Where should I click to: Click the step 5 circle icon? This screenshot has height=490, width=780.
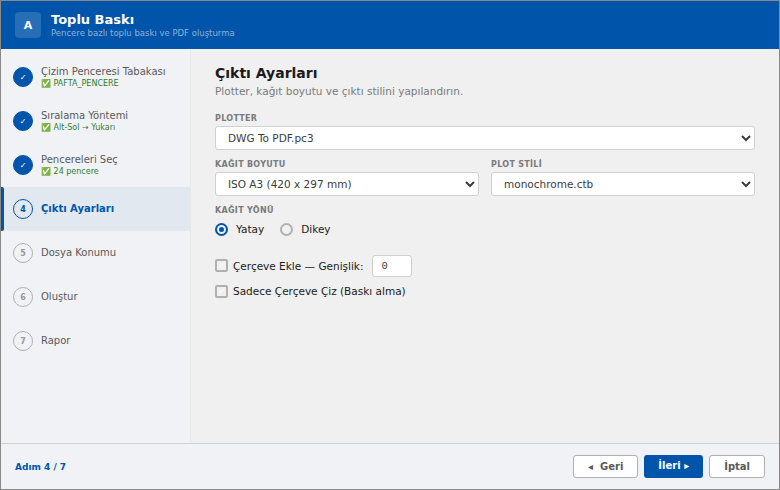(x=23, y=253)
